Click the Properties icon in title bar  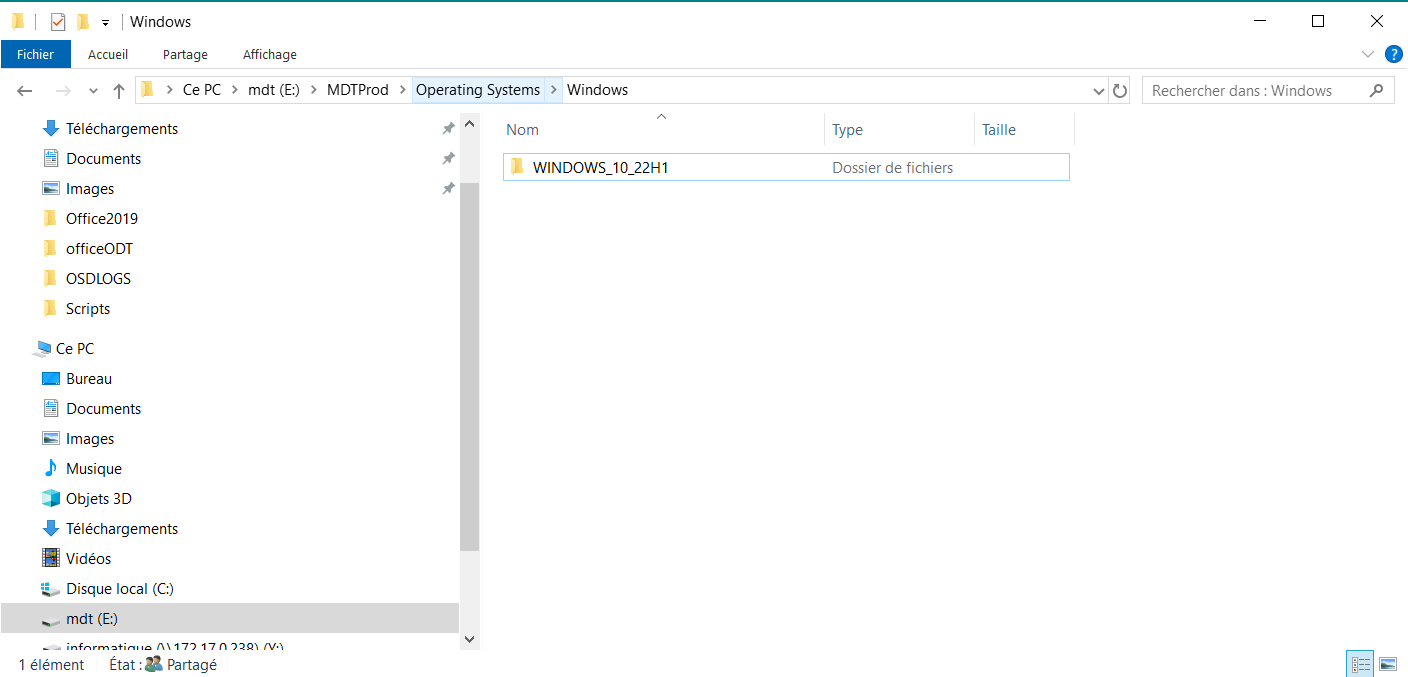click(x=58, y=22)
